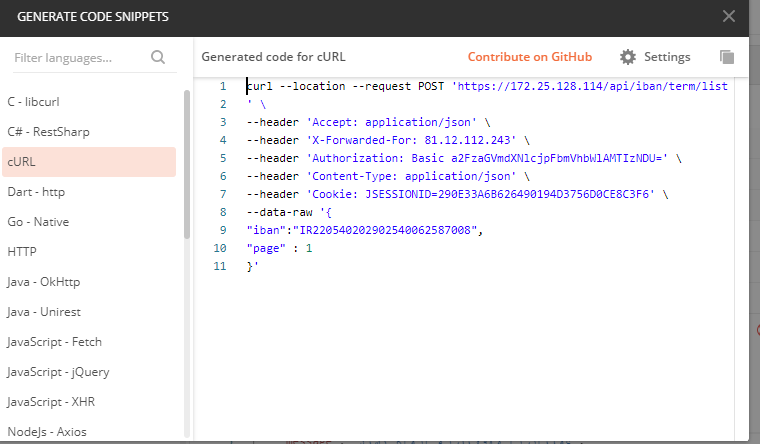
Task: Click the "iban" value line
Action: click(x=364, y=230)
